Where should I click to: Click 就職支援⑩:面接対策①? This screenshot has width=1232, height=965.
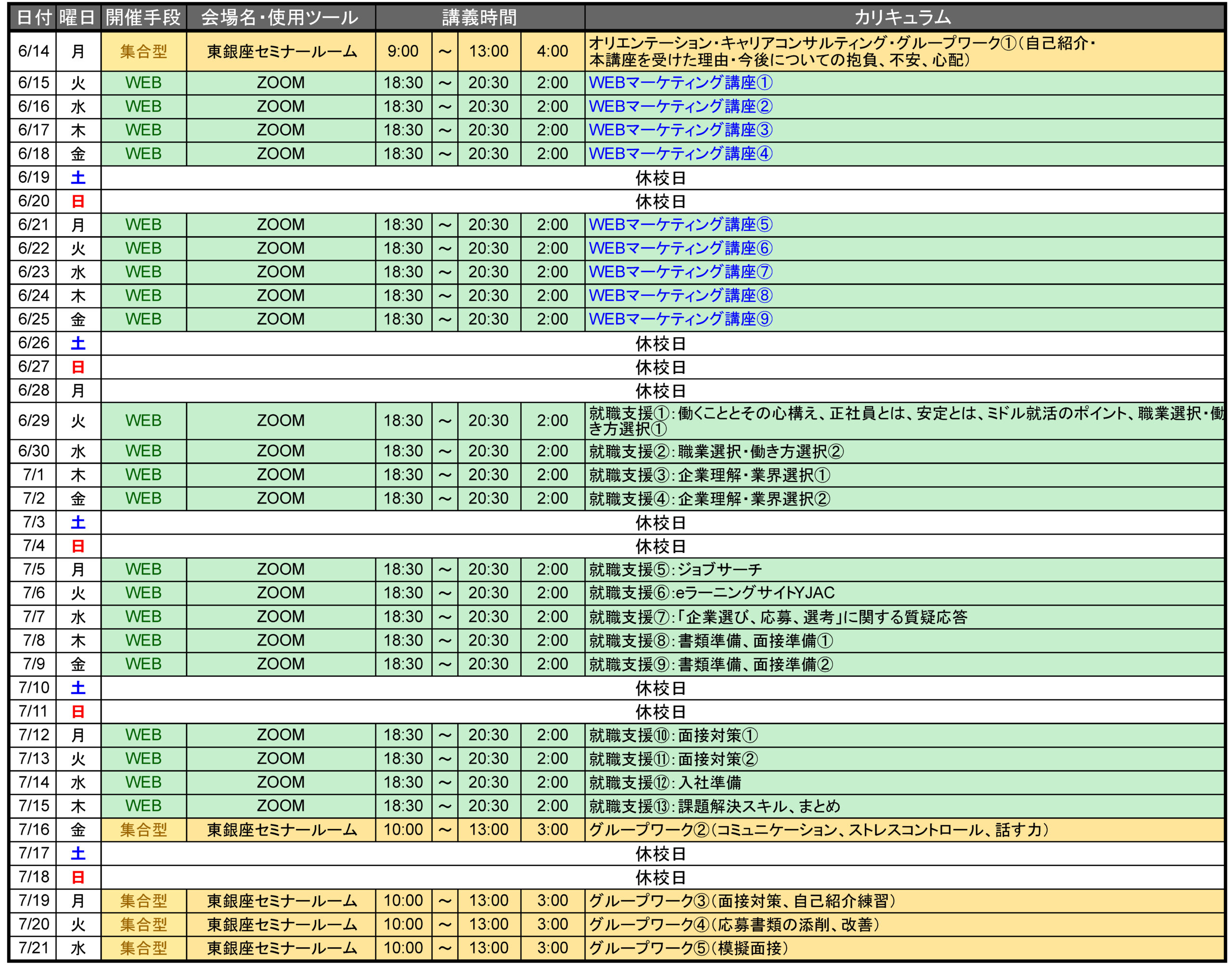(x=674, y=735)
